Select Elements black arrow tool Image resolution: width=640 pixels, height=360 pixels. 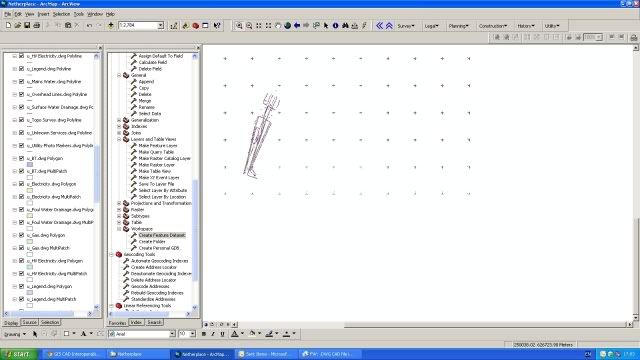pyautogui.click(x=326, y=26)
